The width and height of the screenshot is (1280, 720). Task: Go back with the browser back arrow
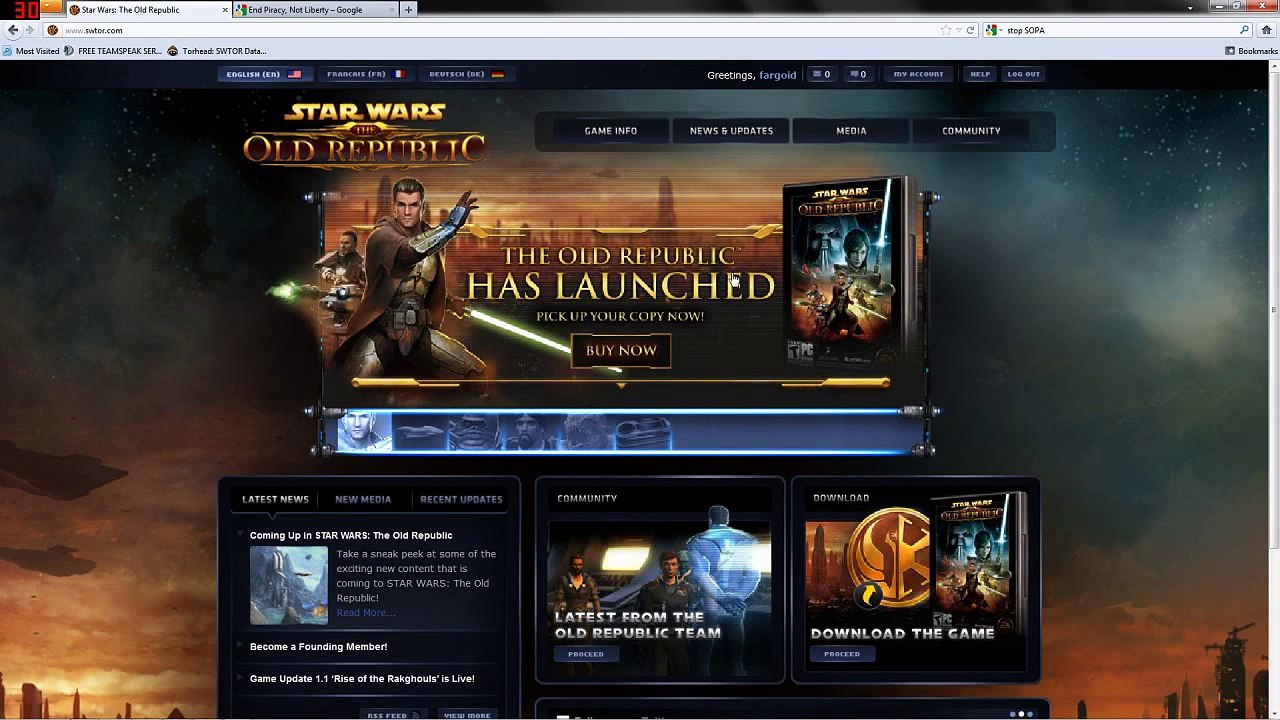click(x=12, y=30)
